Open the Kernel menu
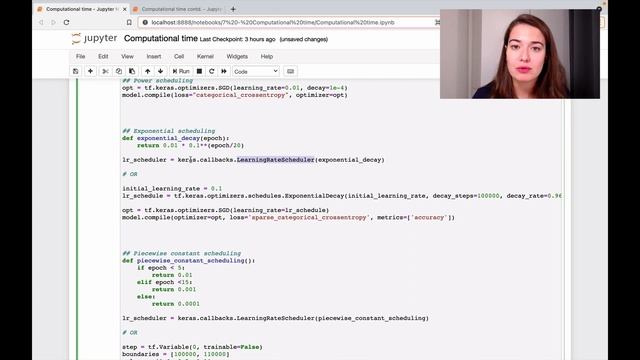Image resolution: width=640 pixels, height=360 pixels. coord(205,56)
